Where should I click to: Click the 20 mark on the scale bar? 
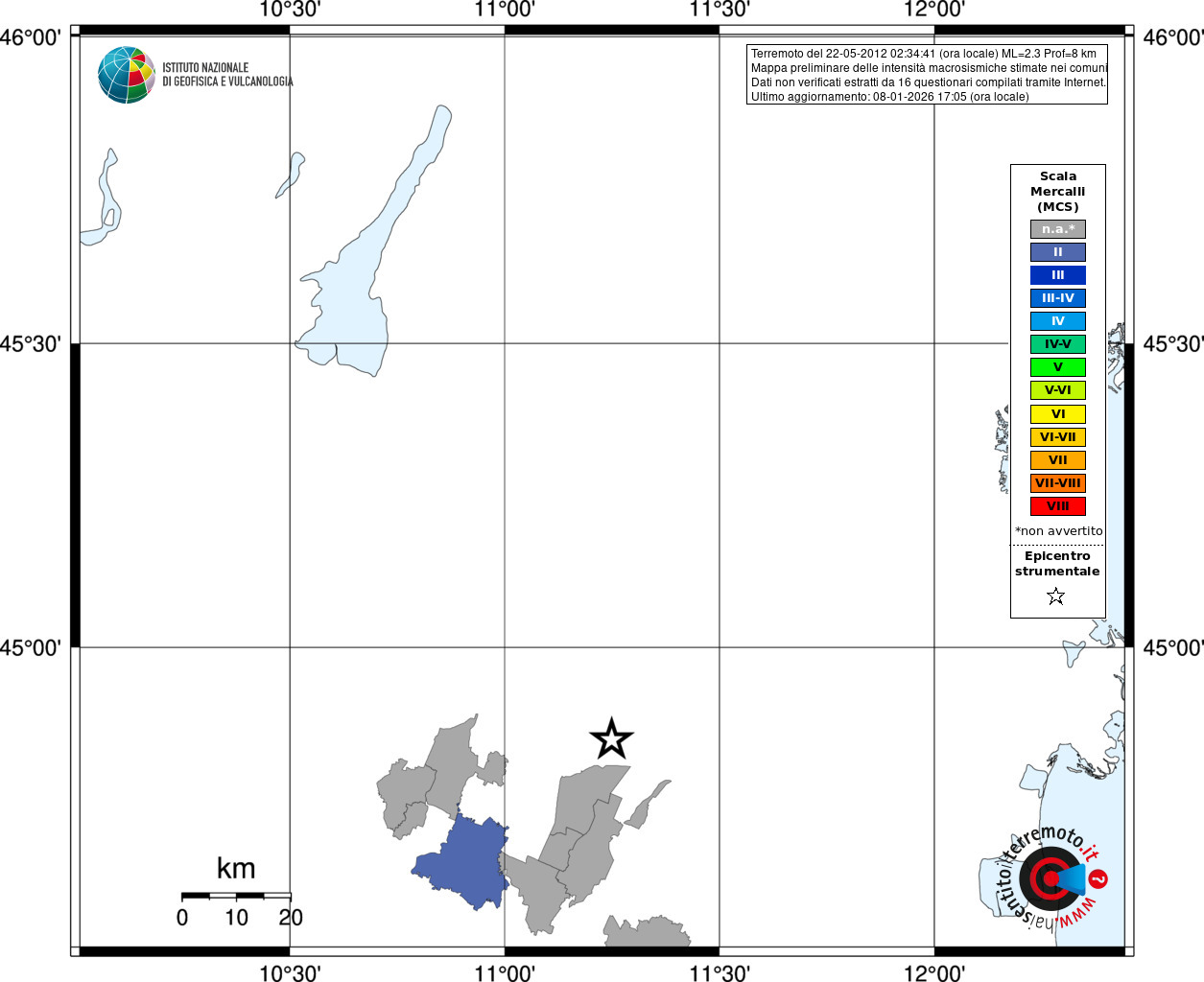291,918
